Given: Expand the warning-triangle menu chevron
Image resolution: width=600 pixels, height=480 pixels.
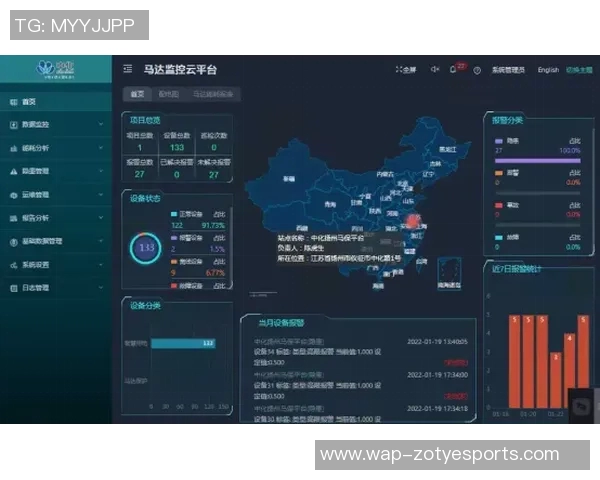Looking at the screenshot, I should 101,171.
